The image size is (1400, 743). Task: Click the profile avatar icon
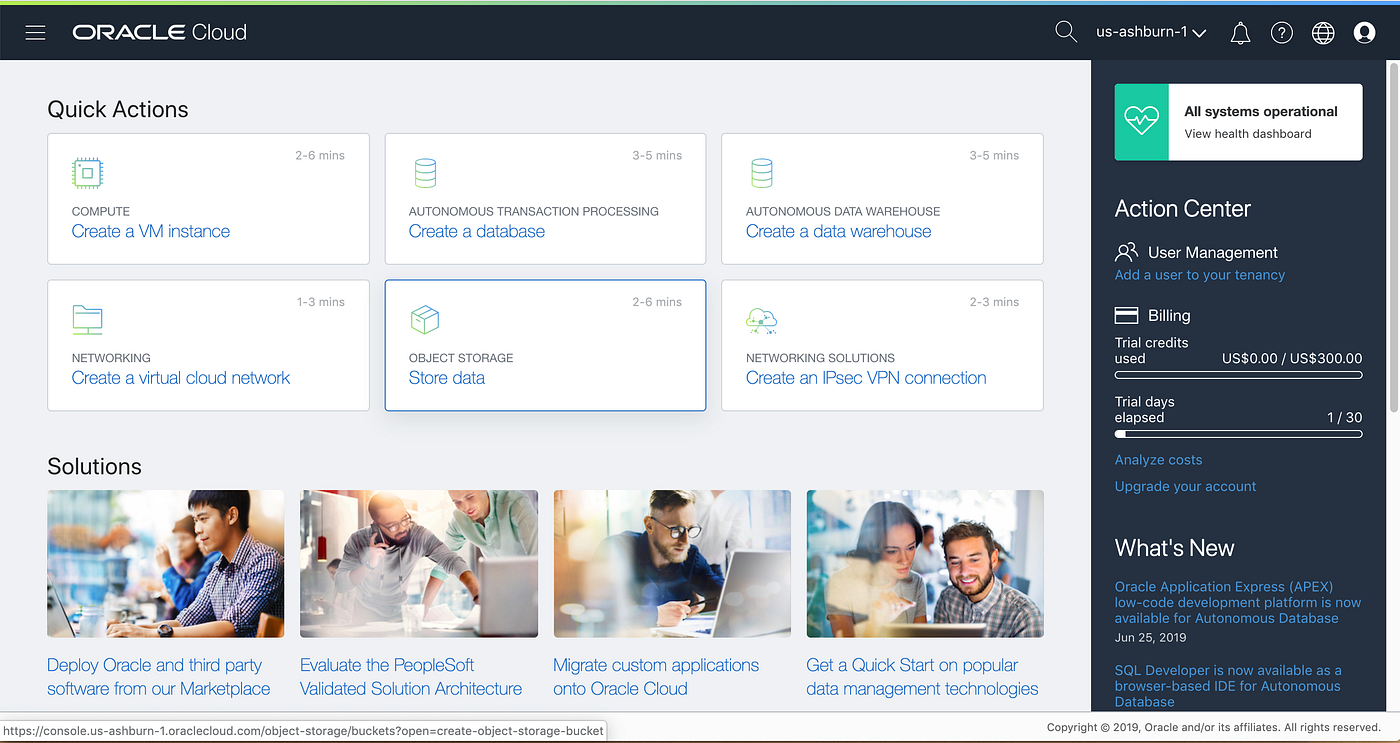tap(1364, 32)
